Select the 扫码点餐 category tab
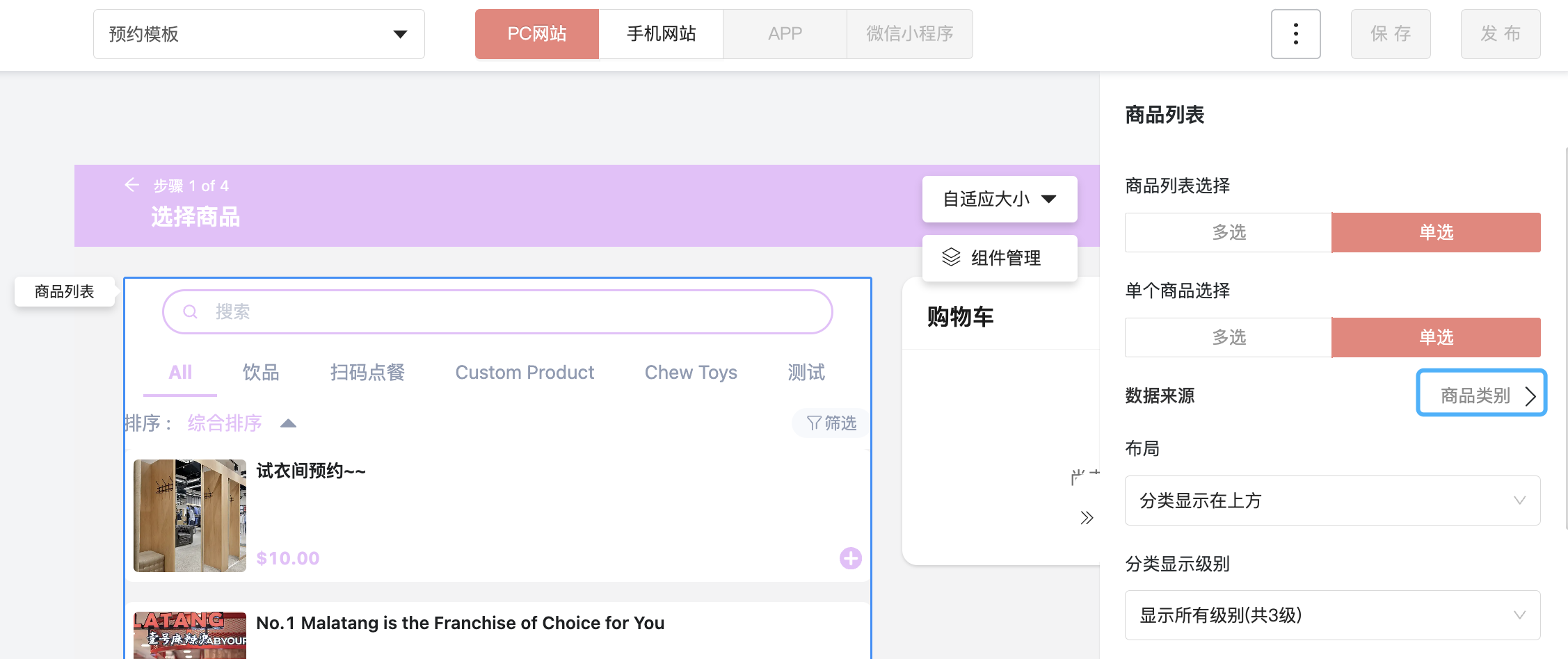This screenshot has width=1568, height=659. coord(367,373)
